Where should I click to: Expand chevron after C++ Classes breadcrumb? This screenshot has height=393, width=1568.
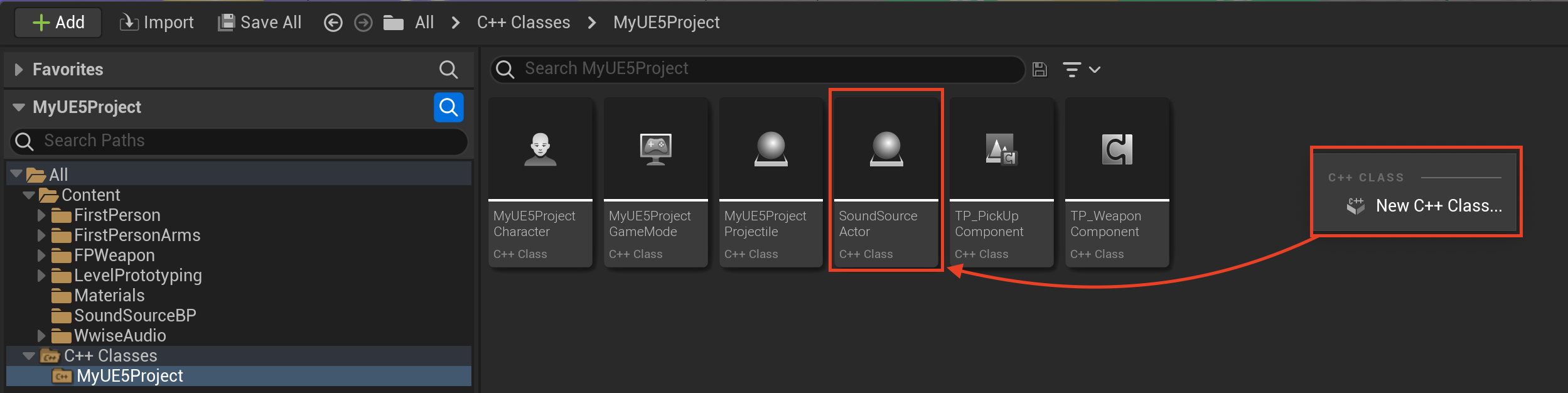click(592, 23)
